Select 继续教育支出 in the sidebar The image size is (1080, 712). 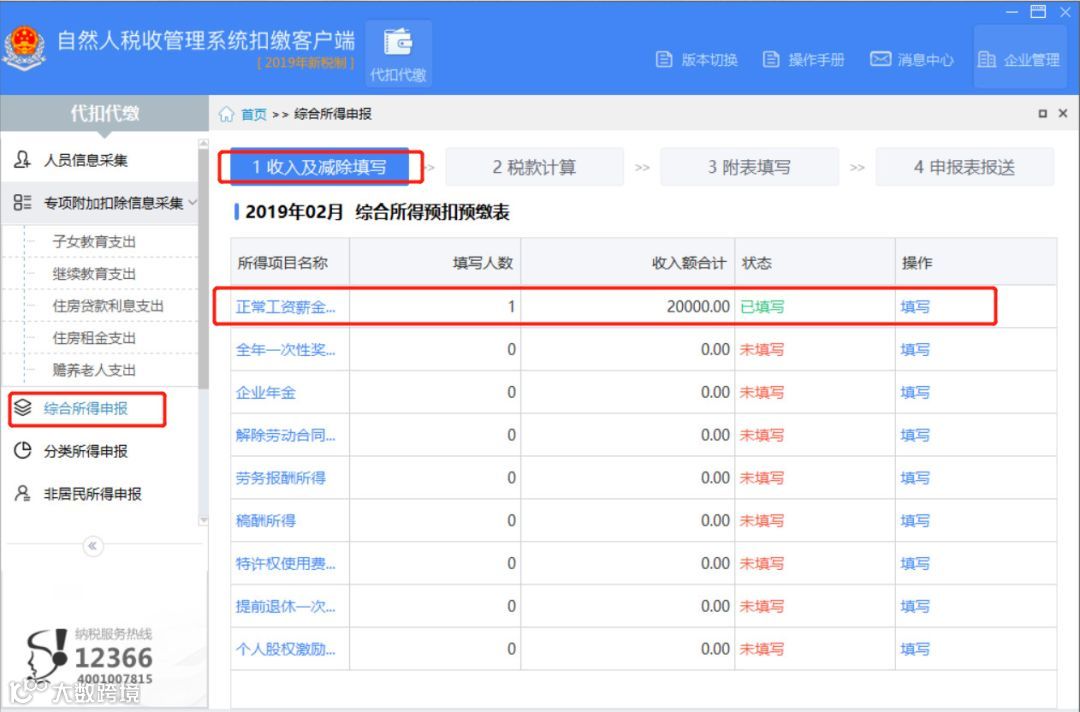pos(94,273)
